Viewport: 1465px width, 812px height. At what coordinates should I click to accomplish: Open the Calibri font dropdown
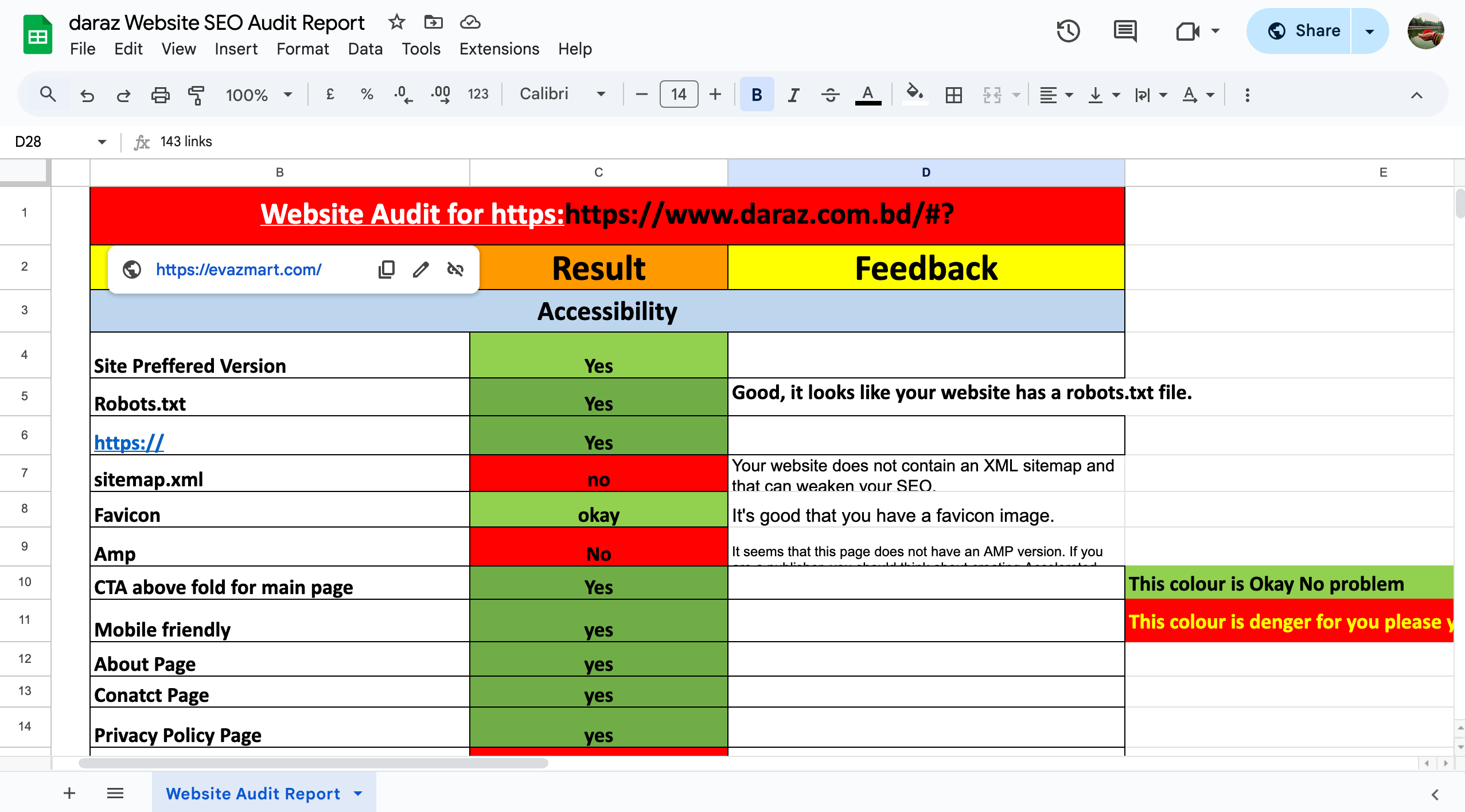pyautogui.click(x=600, y=94)
